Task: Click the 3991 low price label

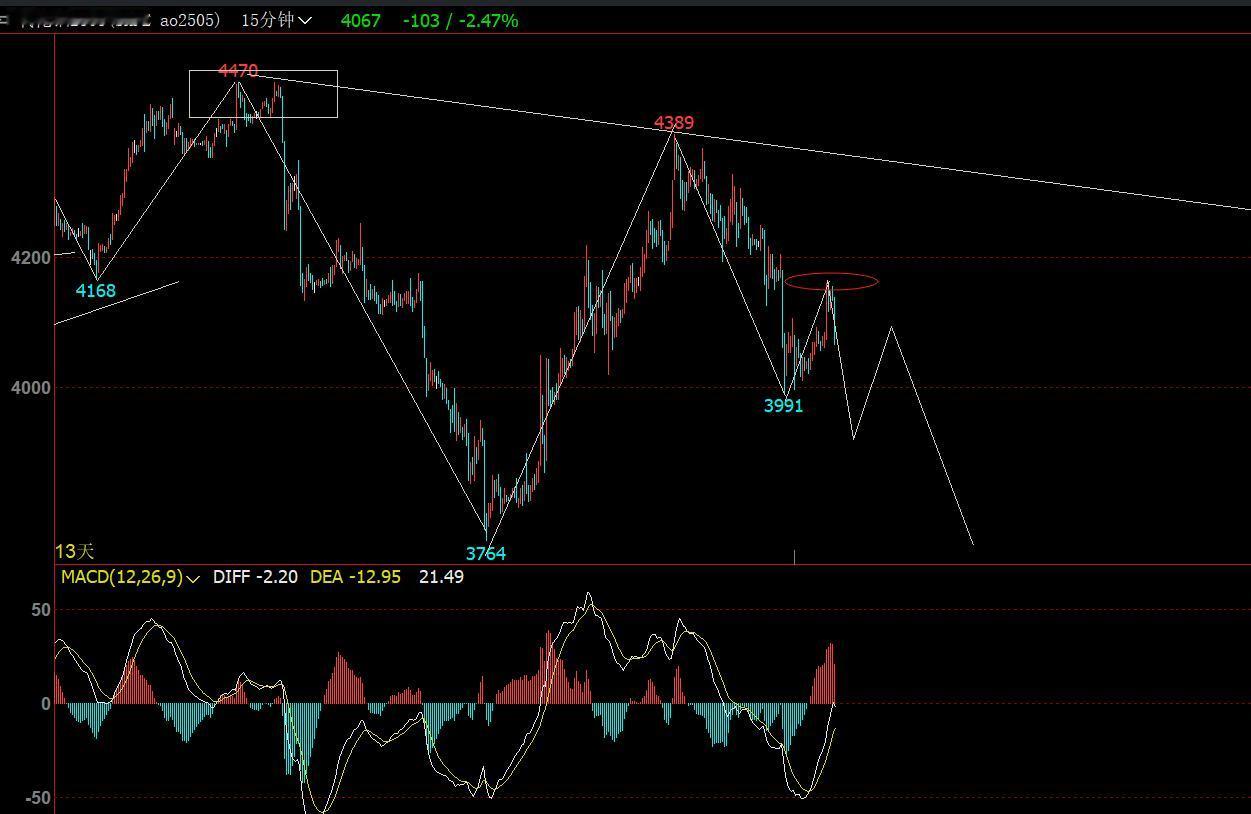Action: pyautogui.click(x=783, y=406)
